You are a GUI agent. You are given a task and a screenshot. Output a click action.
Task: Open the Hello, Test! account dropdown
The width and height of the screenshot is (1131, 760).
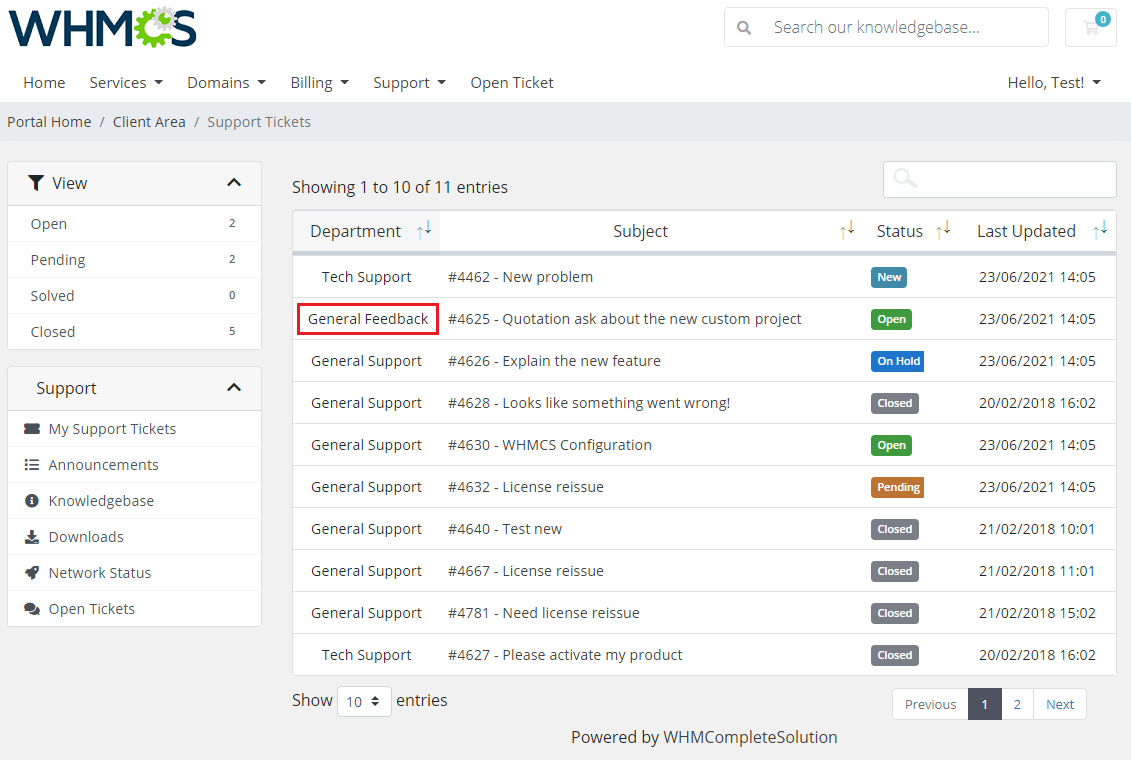point(1054,83)
